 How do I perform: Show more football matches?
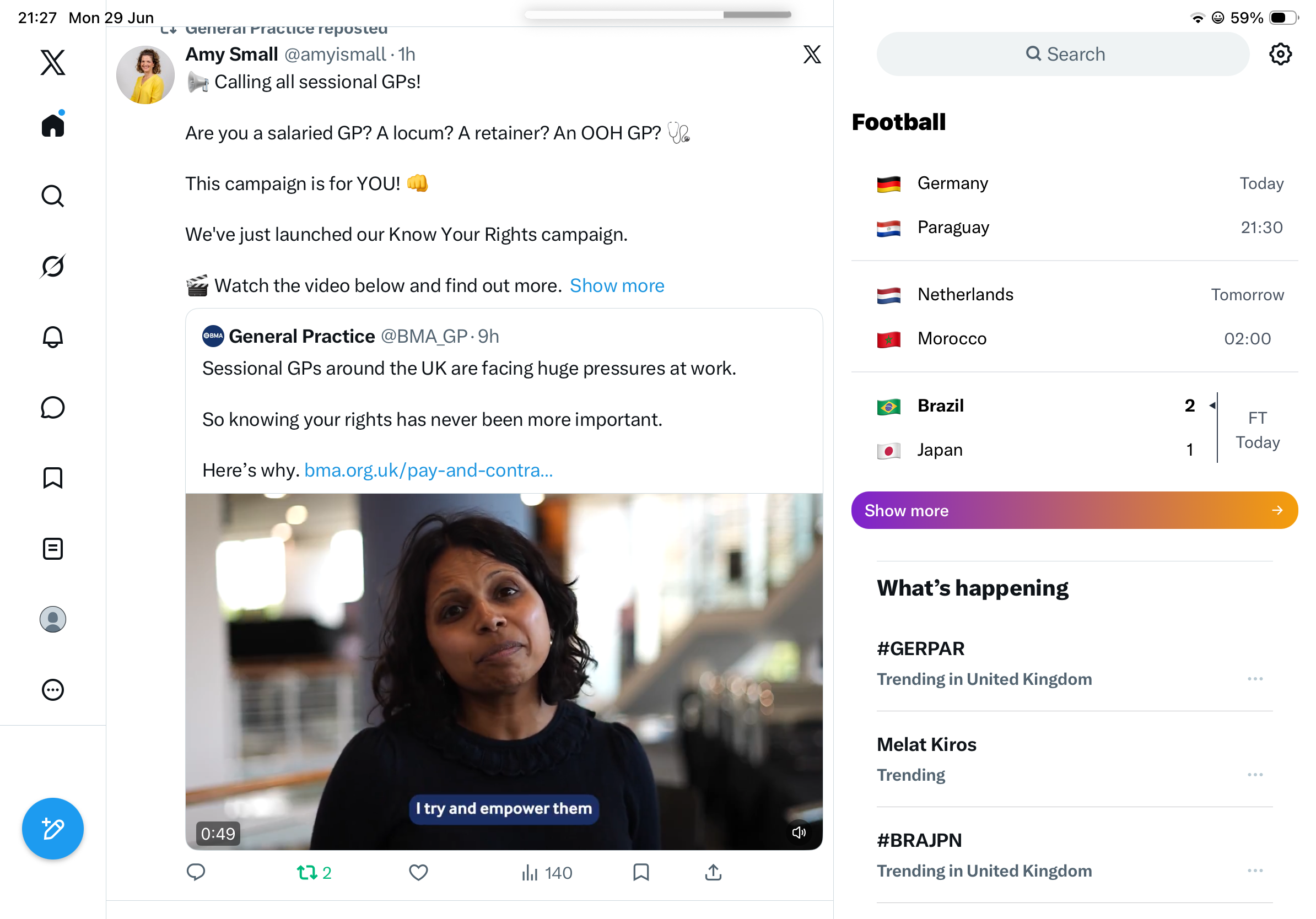pos(1074,510)
